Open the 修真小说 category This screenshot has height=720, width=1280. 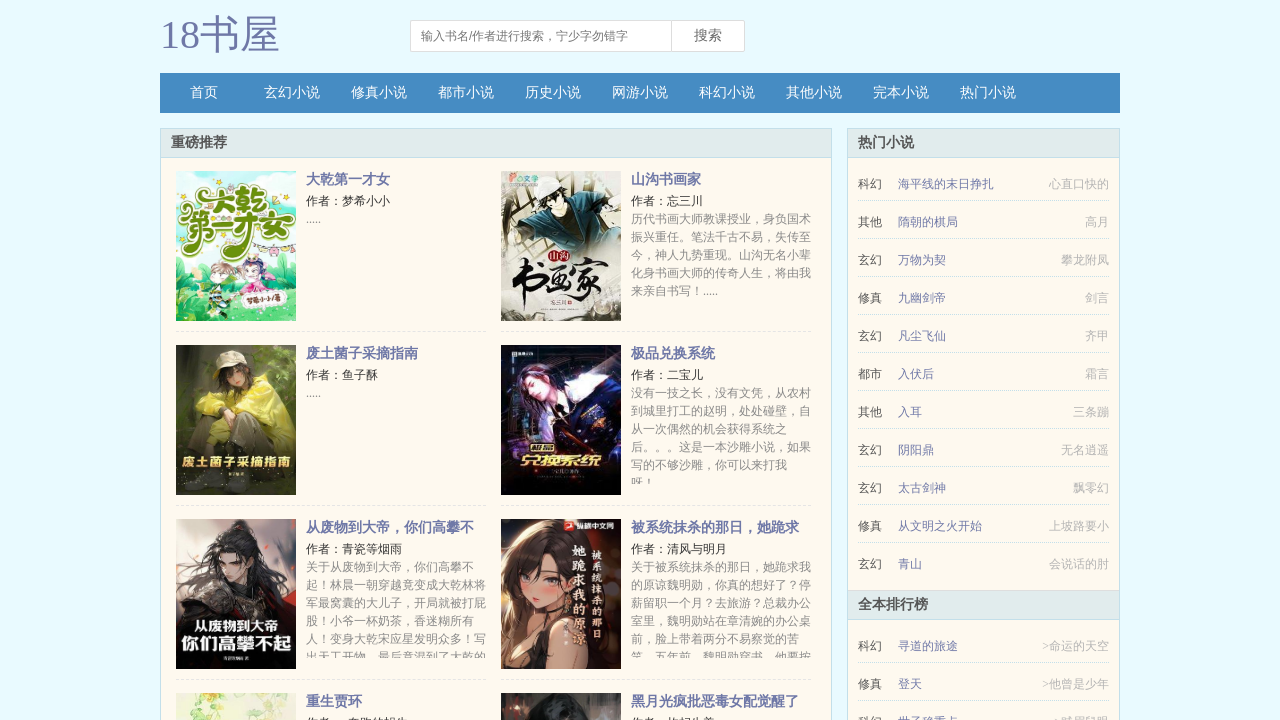[379, 93]
